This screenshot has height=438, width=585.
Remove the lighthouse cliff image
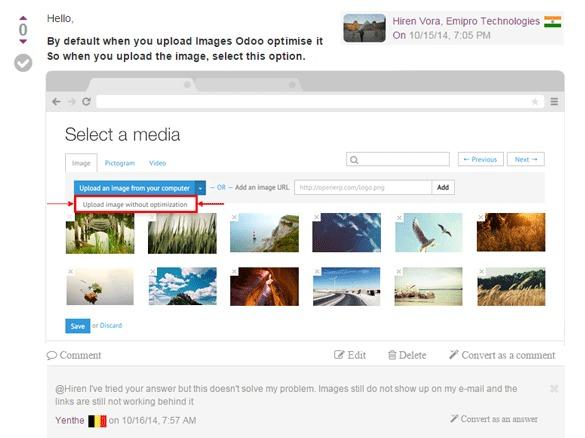point(234,217)
